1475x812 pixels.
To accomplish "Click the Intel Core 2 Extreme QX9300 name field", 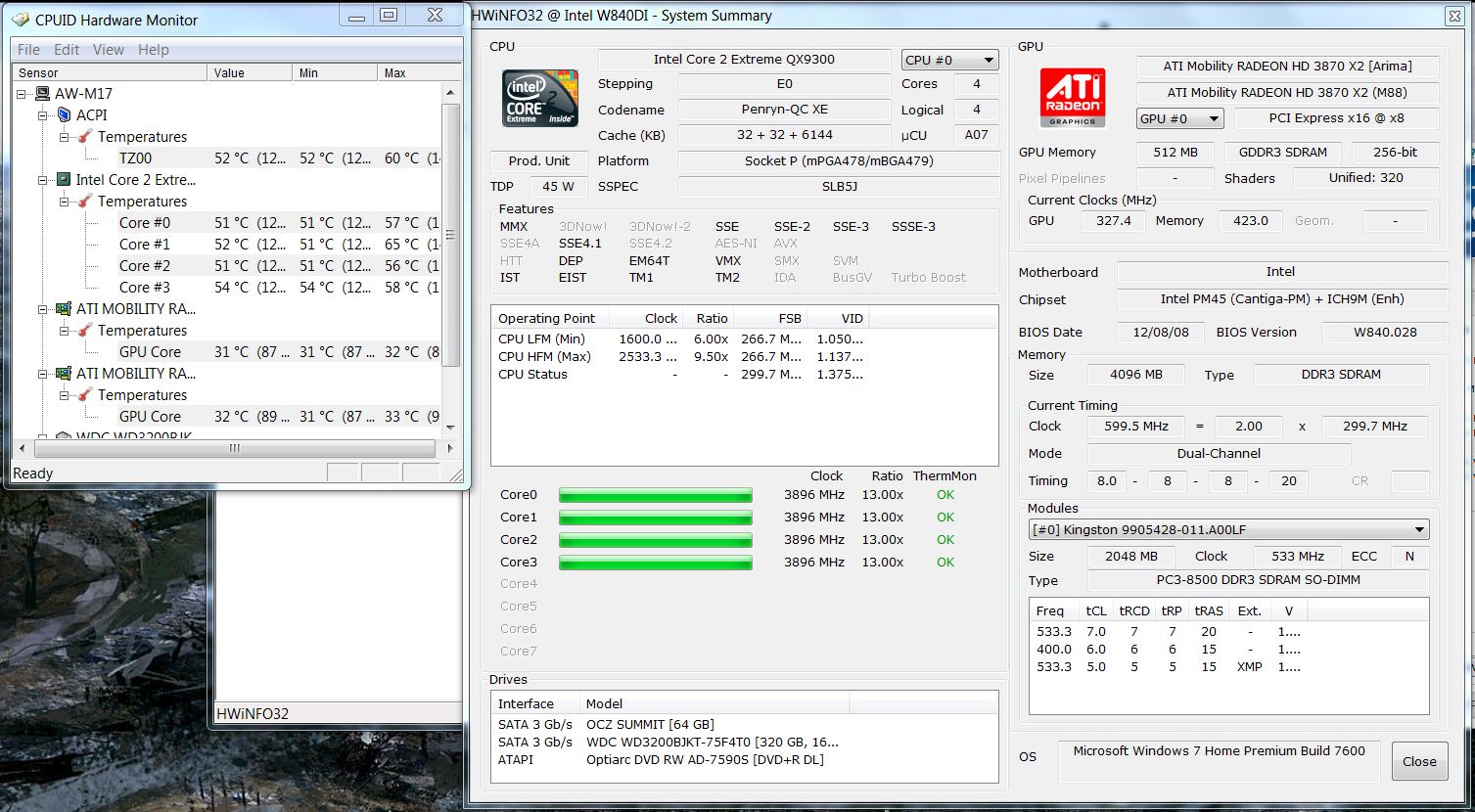I will tap(744, 60).
